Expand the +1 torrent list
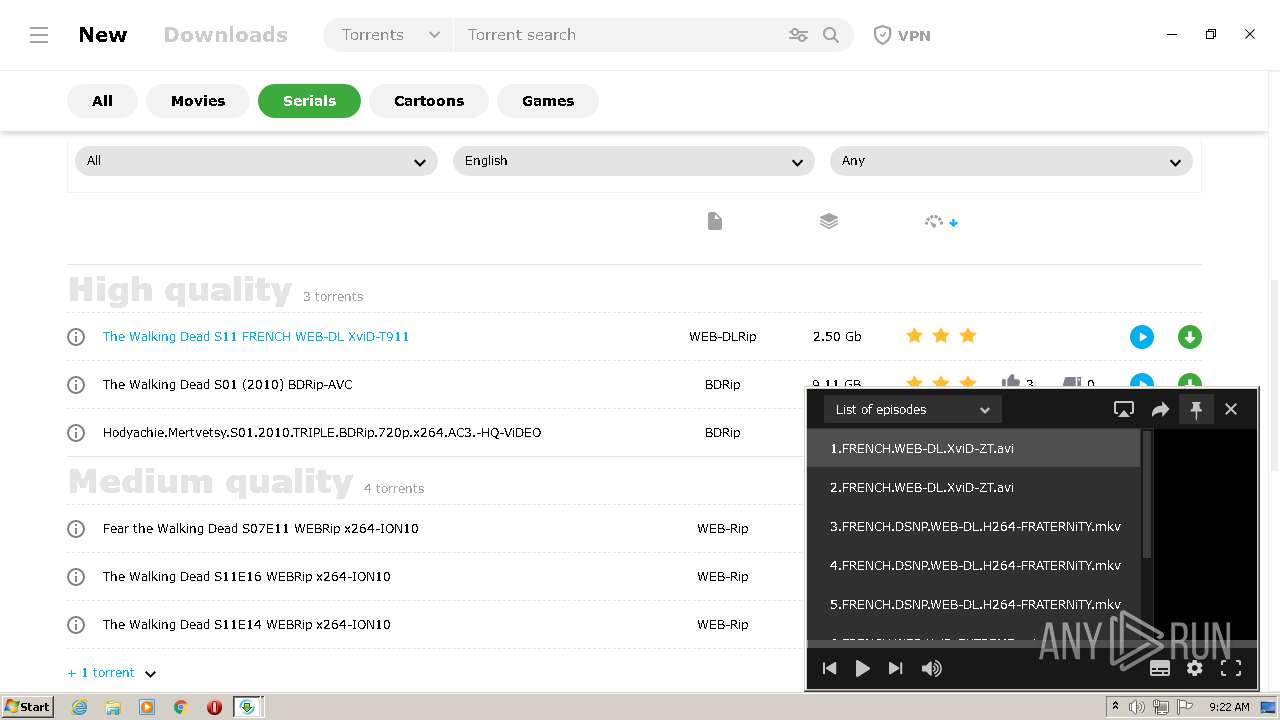 point(112,673)
